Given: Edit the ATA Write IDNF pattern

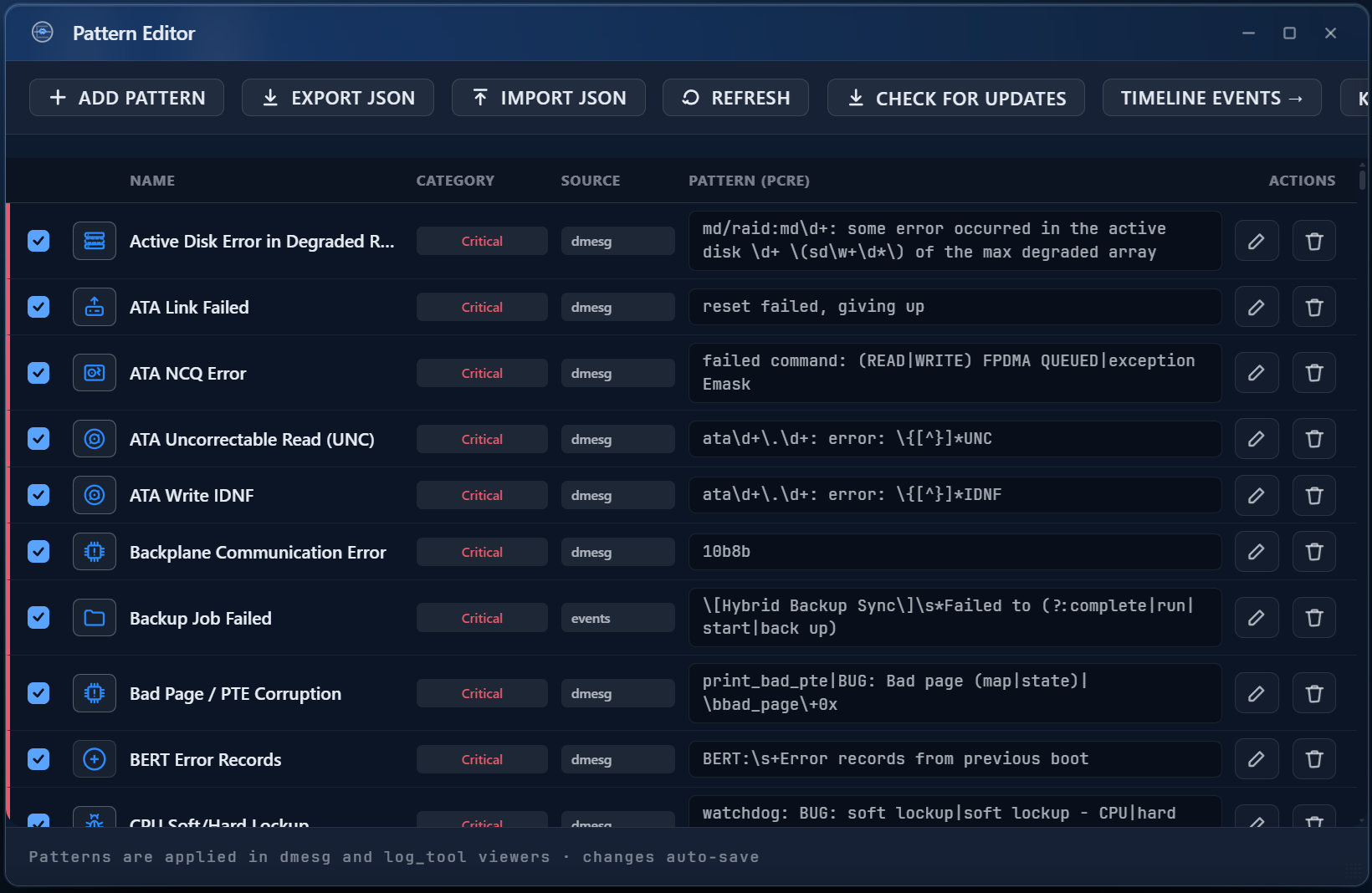Looking at the screenshot, I should (1257, 495).
